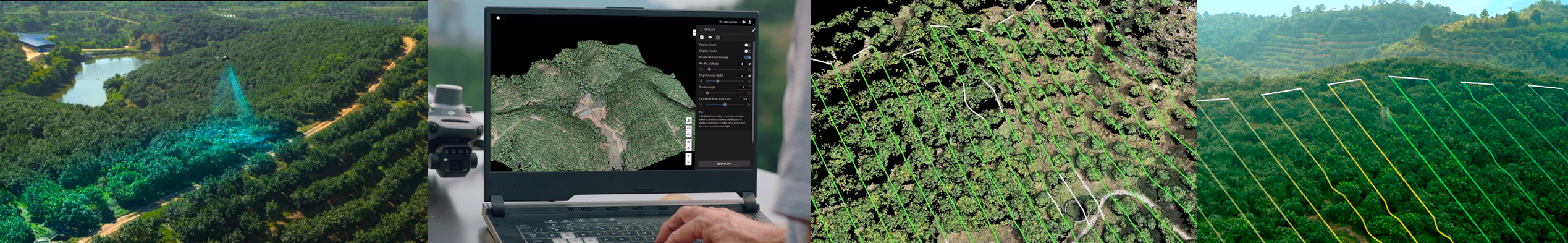Click the save disk icon in the panel
The image size is (1568, 243).
[x=702, y=37]
